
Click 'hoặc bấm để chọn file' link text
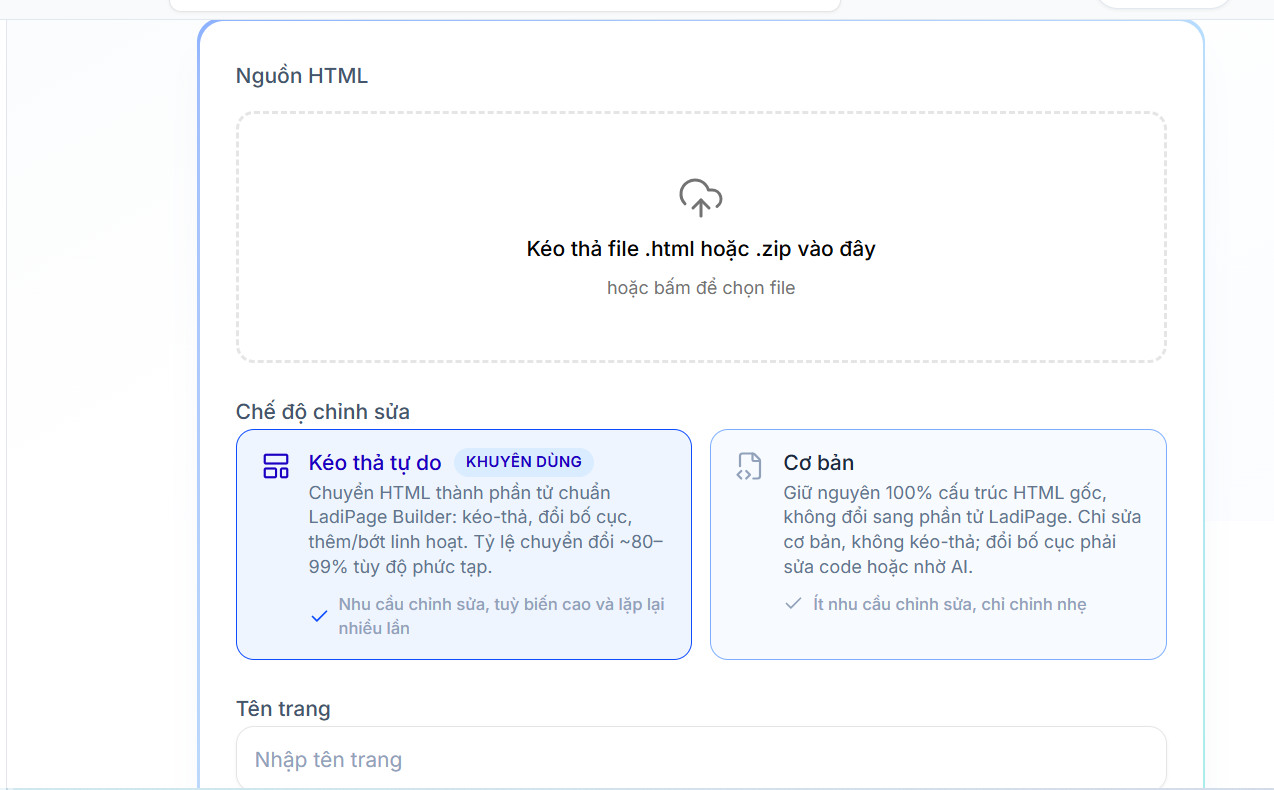pos(701,288)
